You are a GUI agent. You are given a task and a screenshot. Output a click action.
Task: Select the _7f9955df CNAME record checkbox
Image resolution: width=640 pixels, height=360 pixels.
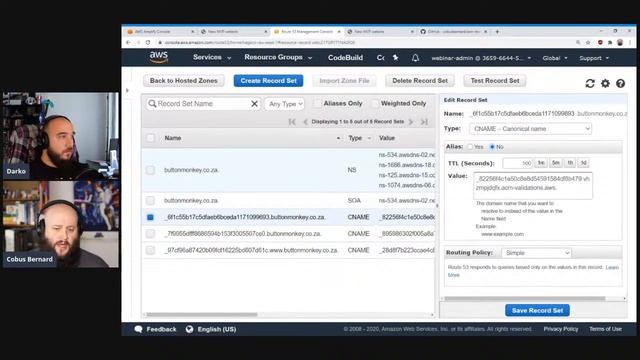[150, 233]
